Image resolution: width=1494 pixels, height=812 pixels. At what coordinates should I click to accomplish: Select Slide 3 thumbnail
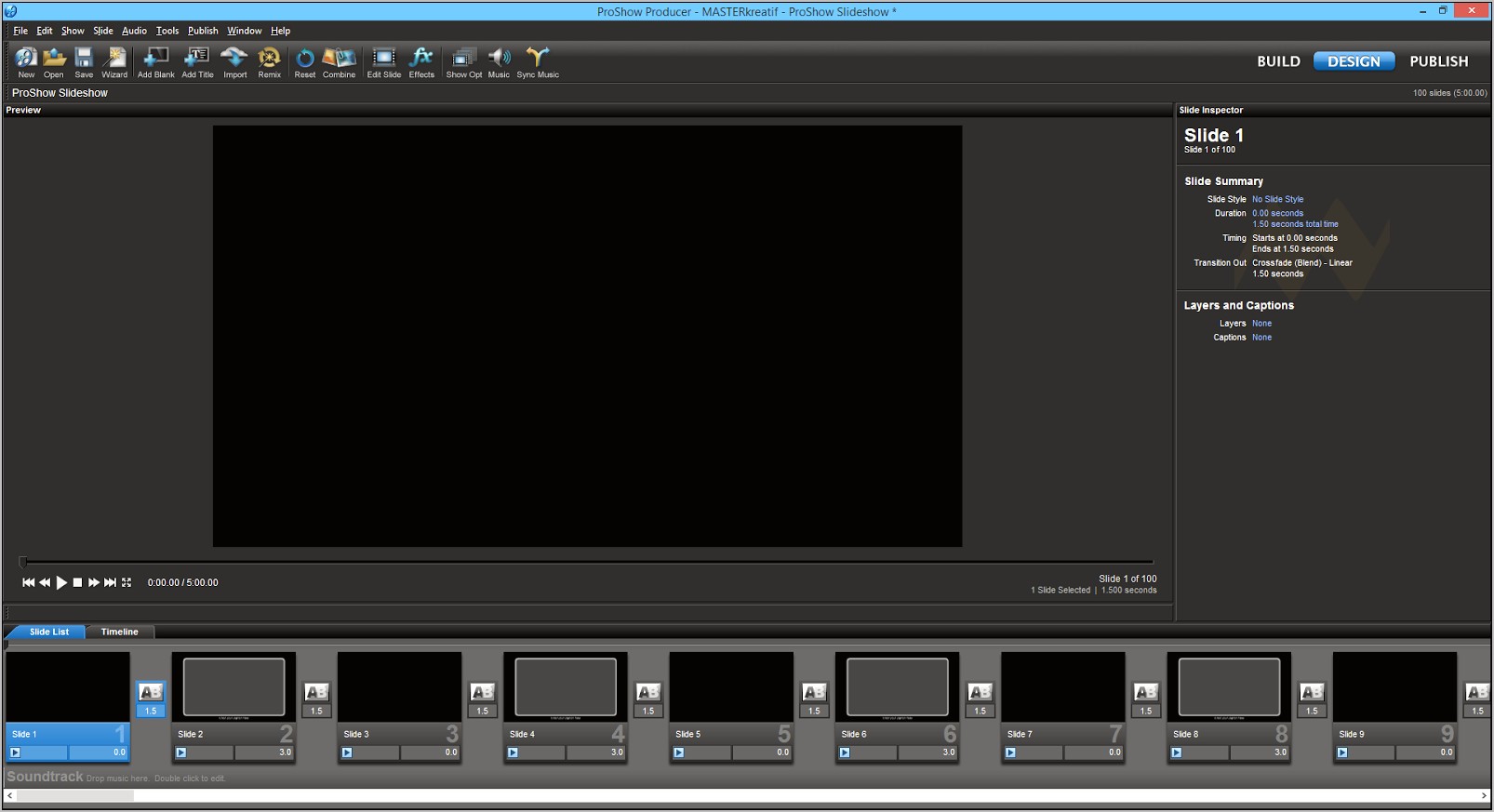point(400,686)
